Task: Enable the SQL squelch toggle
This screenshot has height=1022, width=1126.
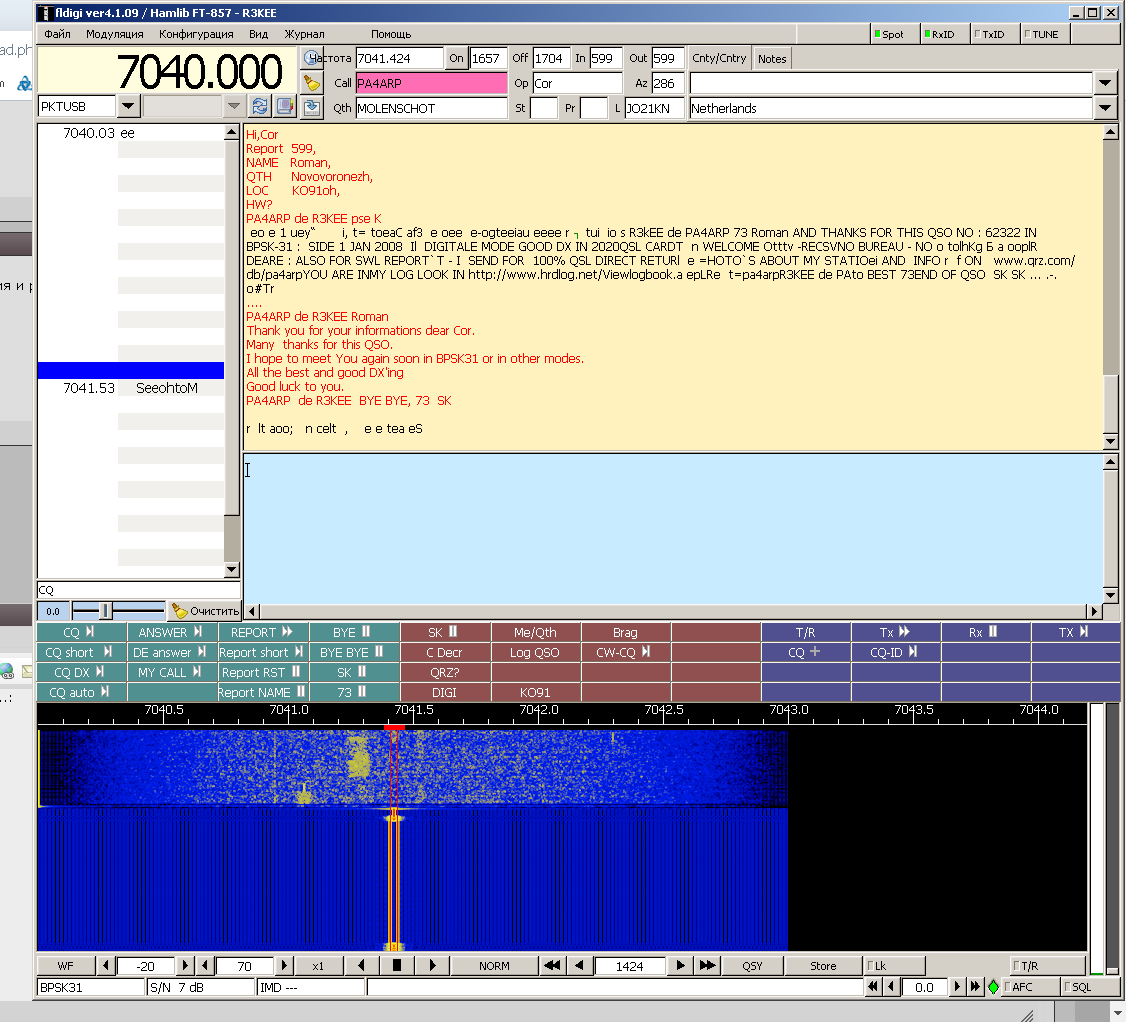Action: pos(1089,987)
